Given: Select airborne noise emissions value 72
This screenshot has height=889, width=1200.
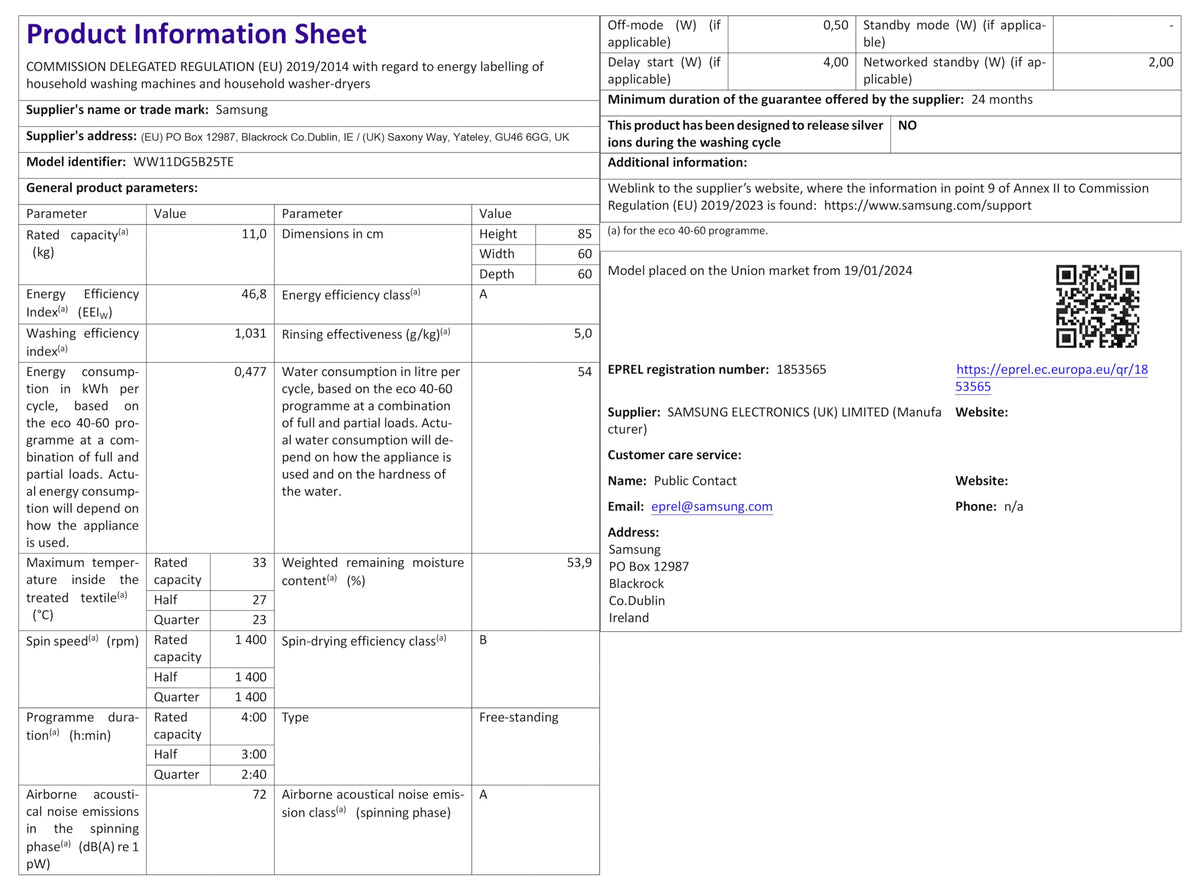Looking at the screenshot, I should tap(259, 794).
